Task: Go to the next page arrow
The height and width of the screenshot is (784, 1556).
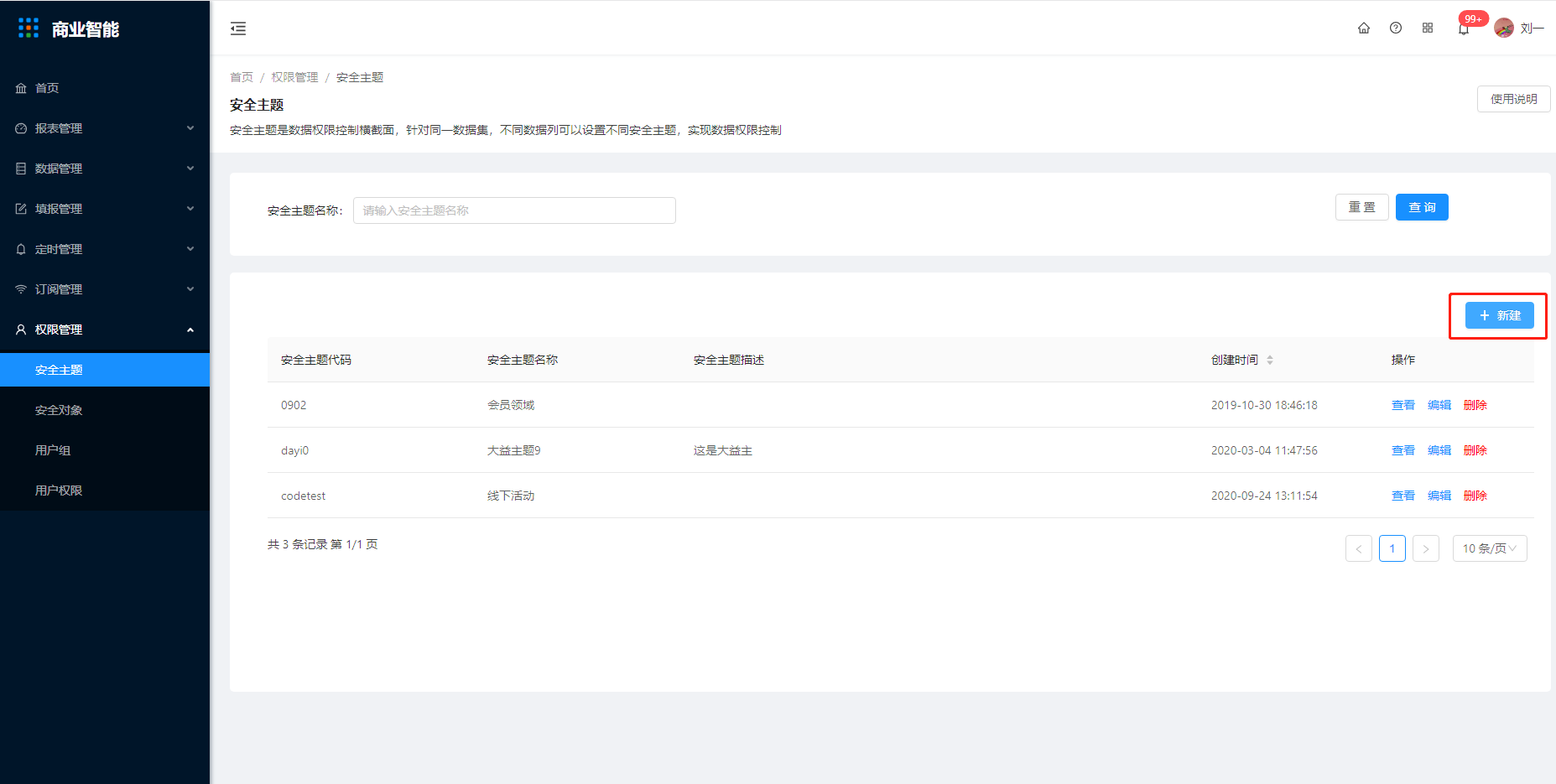Action: pos(1426,548)
